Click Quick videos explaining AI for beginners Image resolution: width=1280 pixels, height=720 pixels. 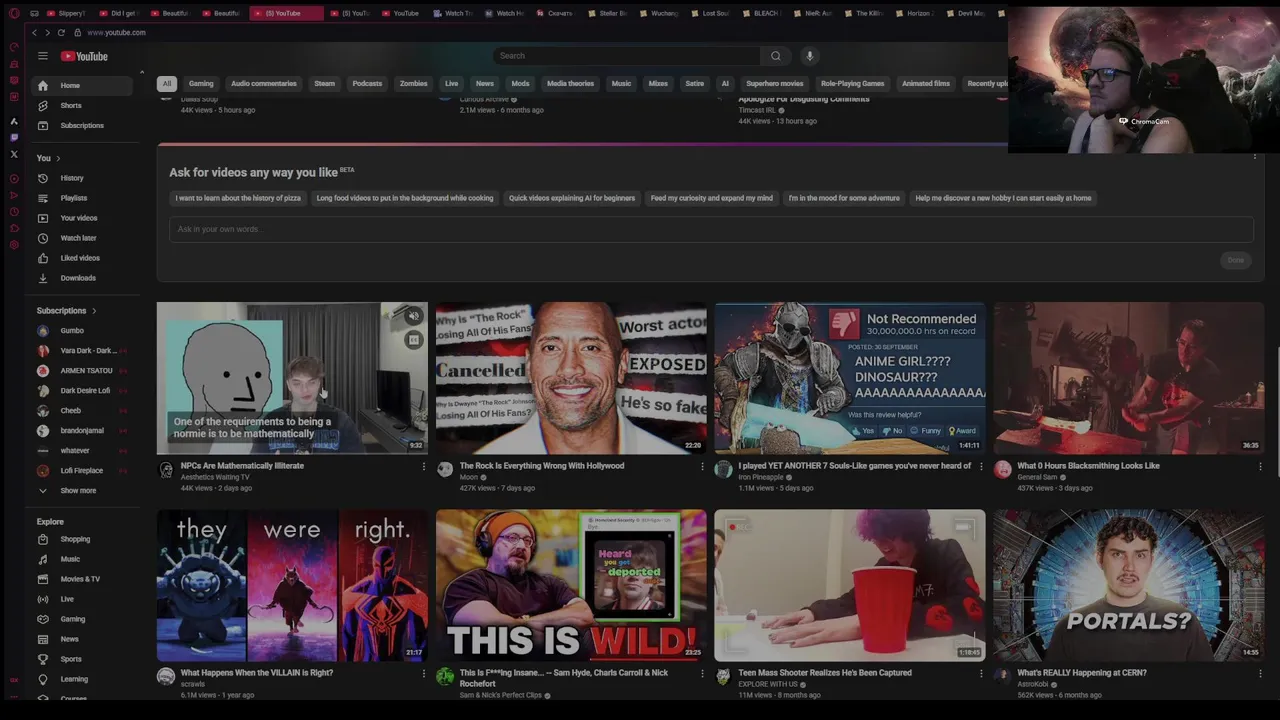[572, 198]
